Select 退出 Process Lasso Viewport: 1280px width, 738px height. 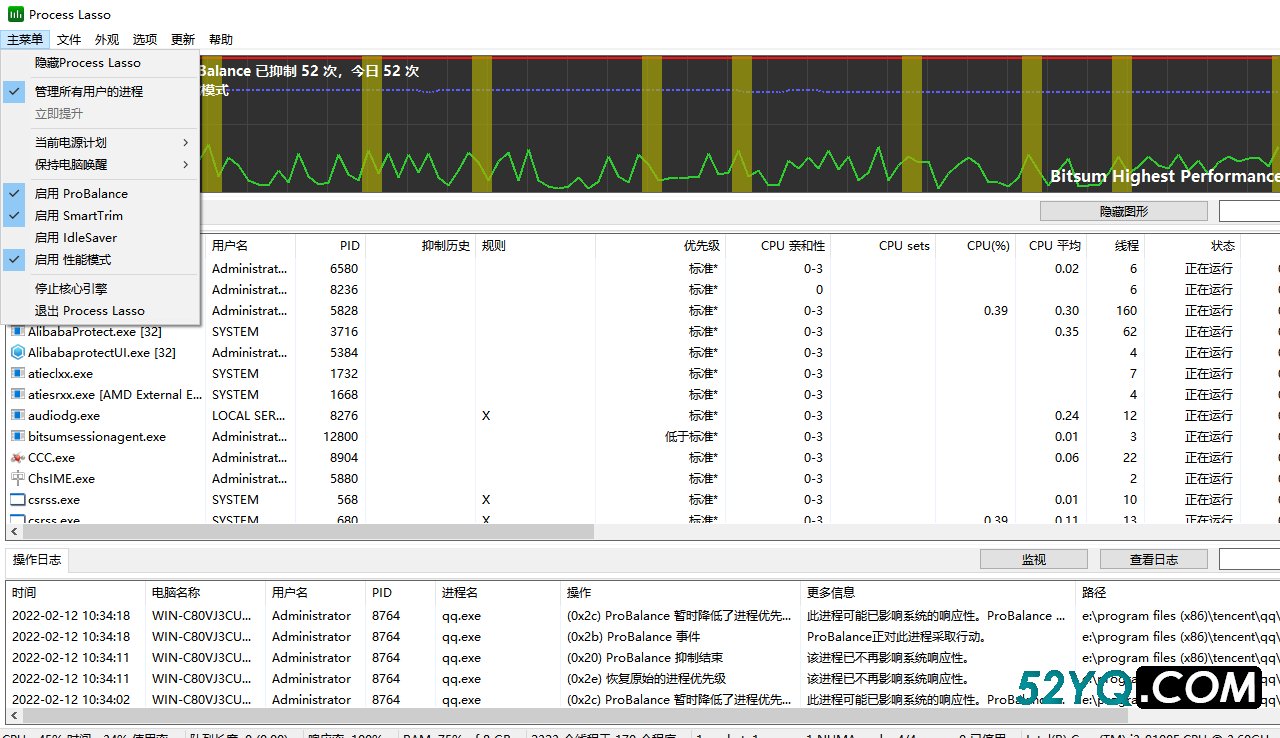point(101,310)
